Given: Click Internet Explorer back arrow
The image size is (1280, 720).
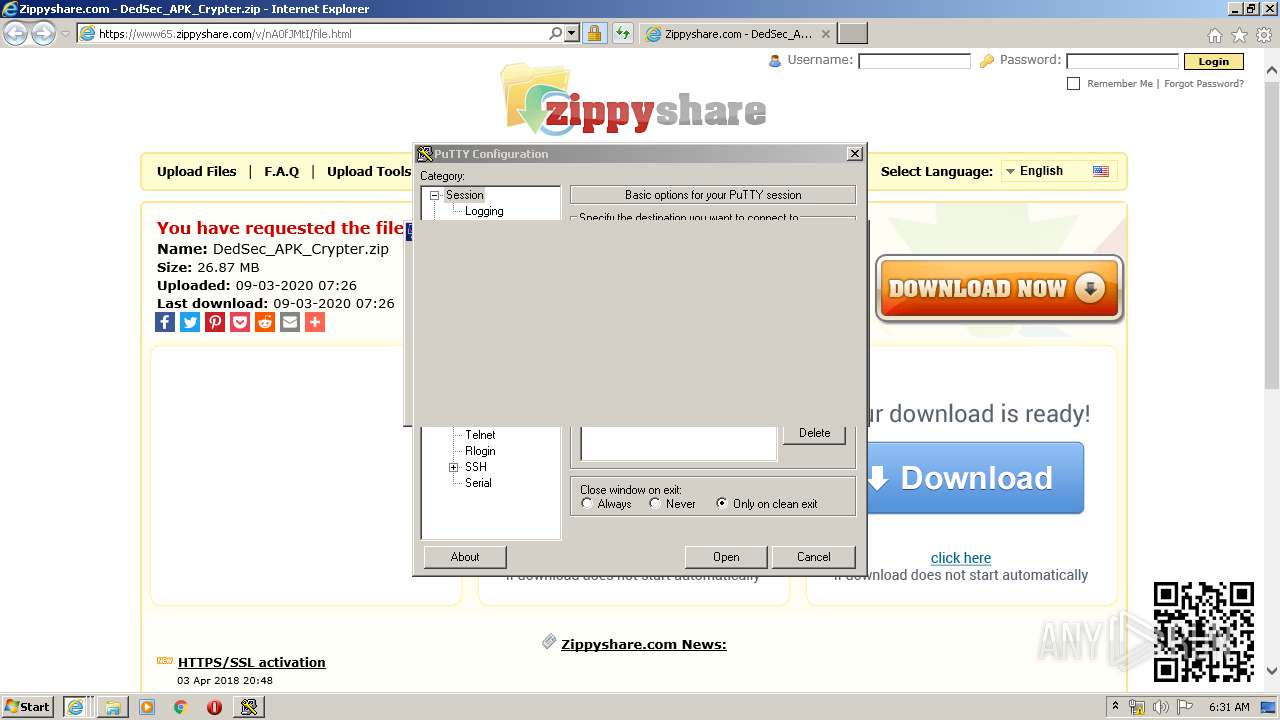Looking at the screenshot, I should pos(16,33).
